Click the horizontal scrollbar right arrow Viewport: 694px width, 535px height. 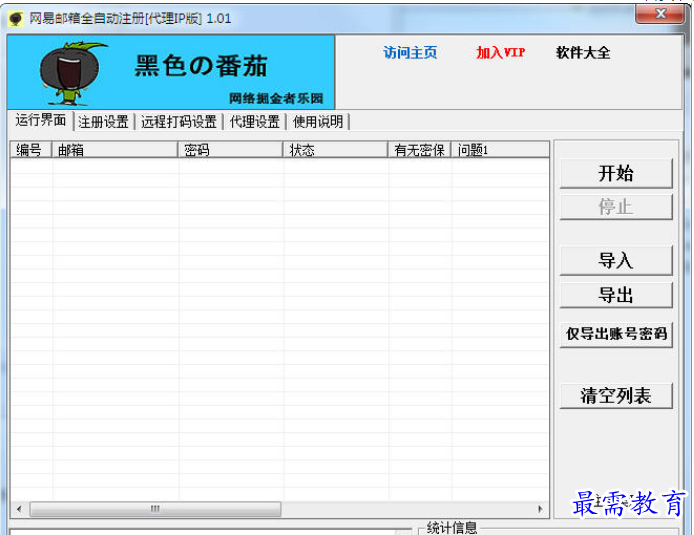(x=540, y=509)
